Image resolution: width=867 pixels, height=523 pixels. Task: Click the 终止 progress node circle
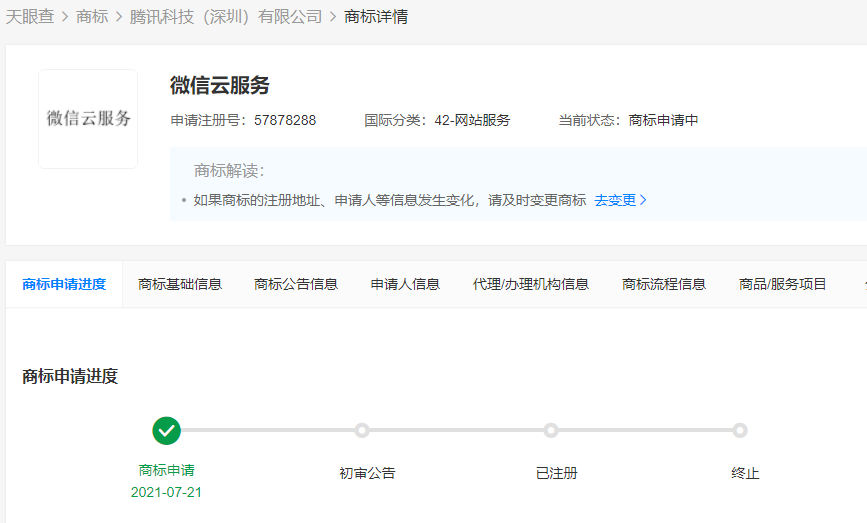740,430
